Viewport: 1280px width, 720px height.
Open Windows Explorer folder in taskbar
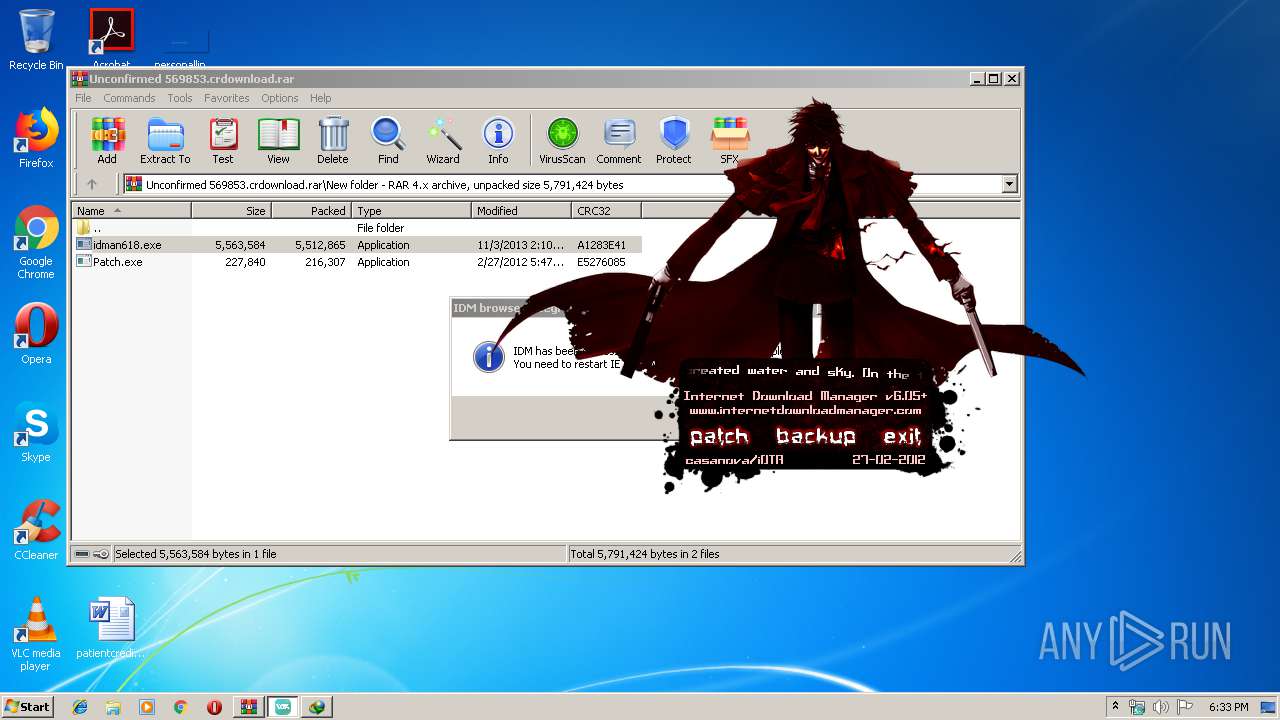pos(113,707)
